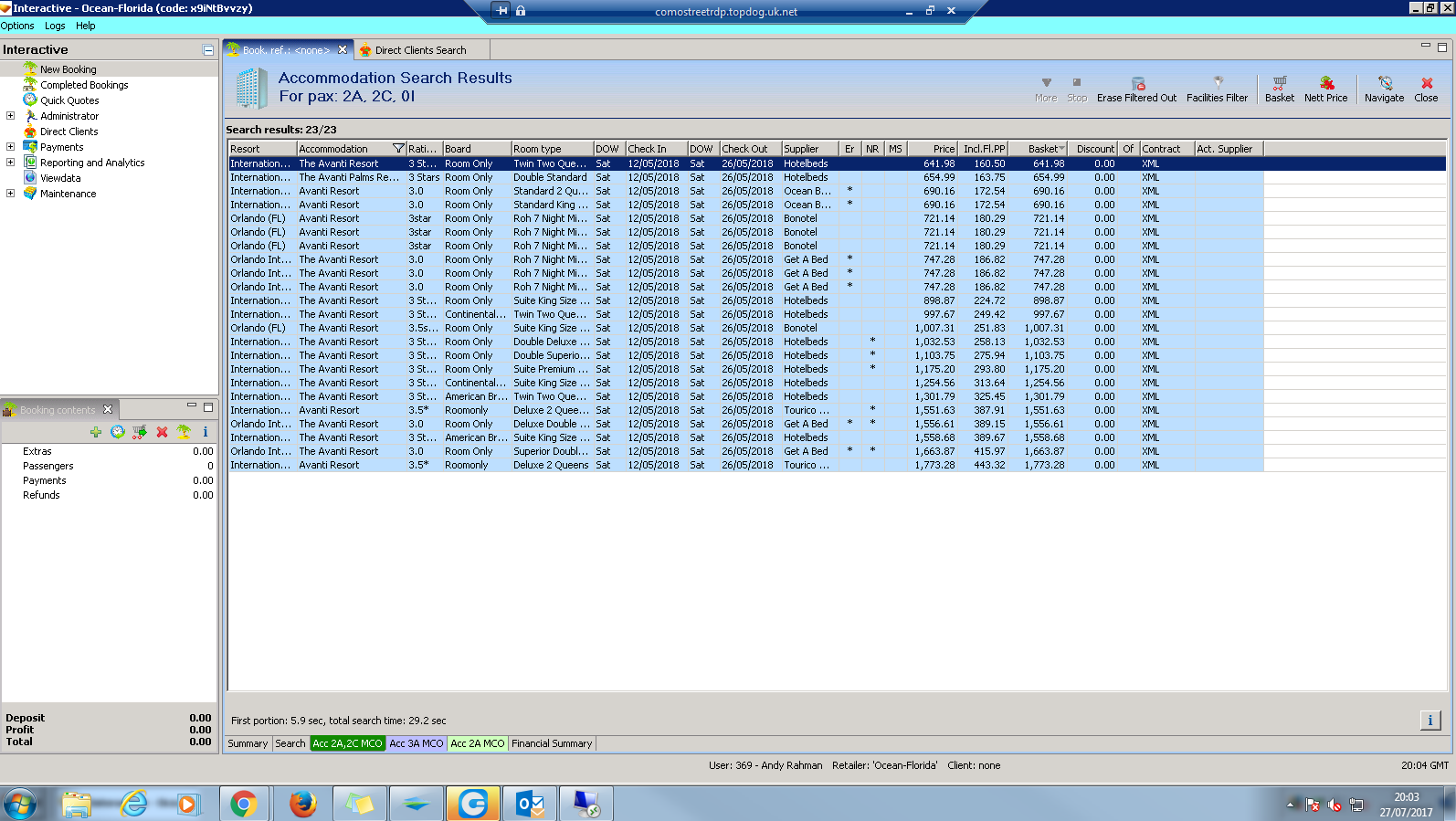
Task: Switch to the Acc 2A MCO tab
Action: coord(477,743)
